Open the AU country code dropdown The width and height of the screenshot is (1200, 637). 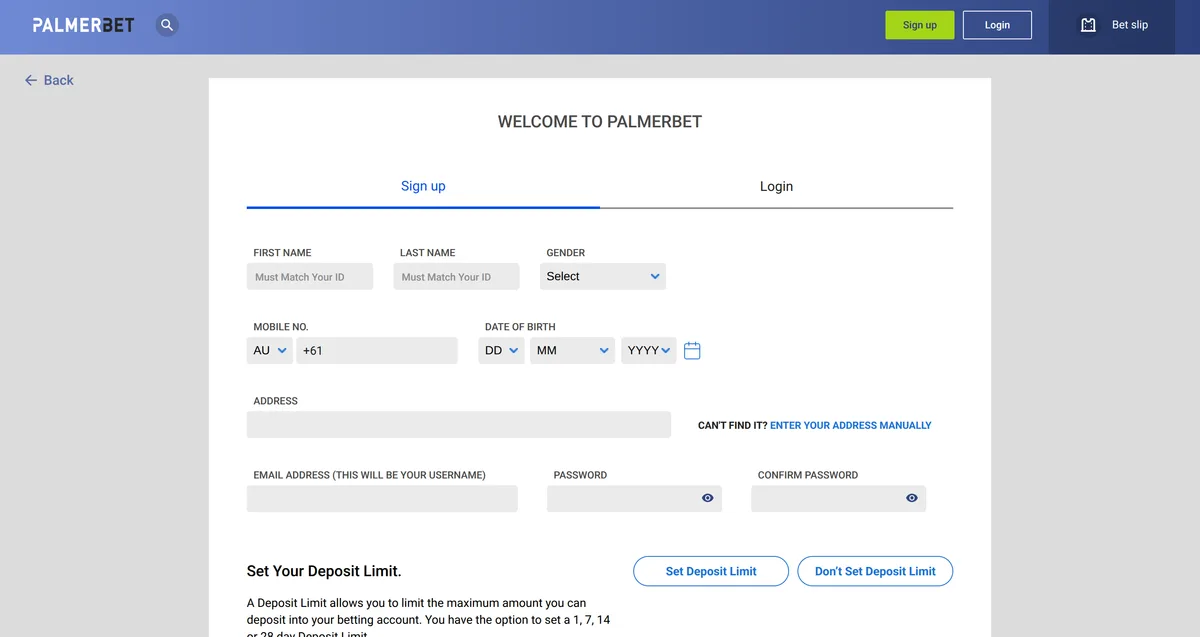coord(269,351)
